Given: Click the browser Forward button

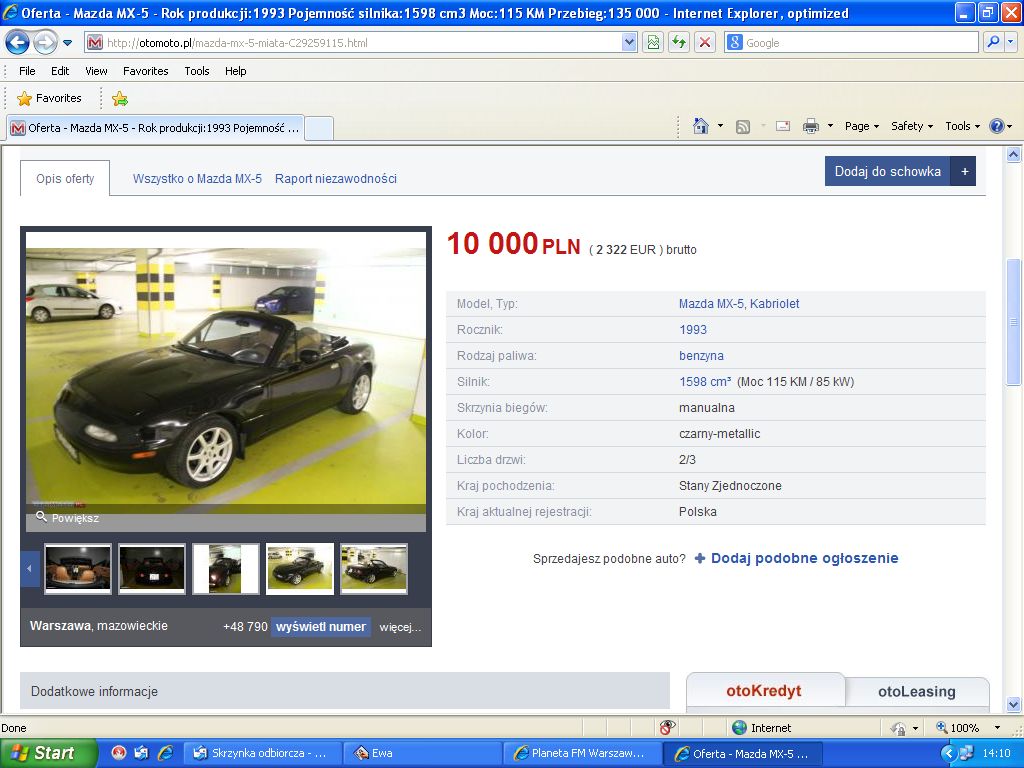Looking at the screenshot, I should (x=44, y=43).
